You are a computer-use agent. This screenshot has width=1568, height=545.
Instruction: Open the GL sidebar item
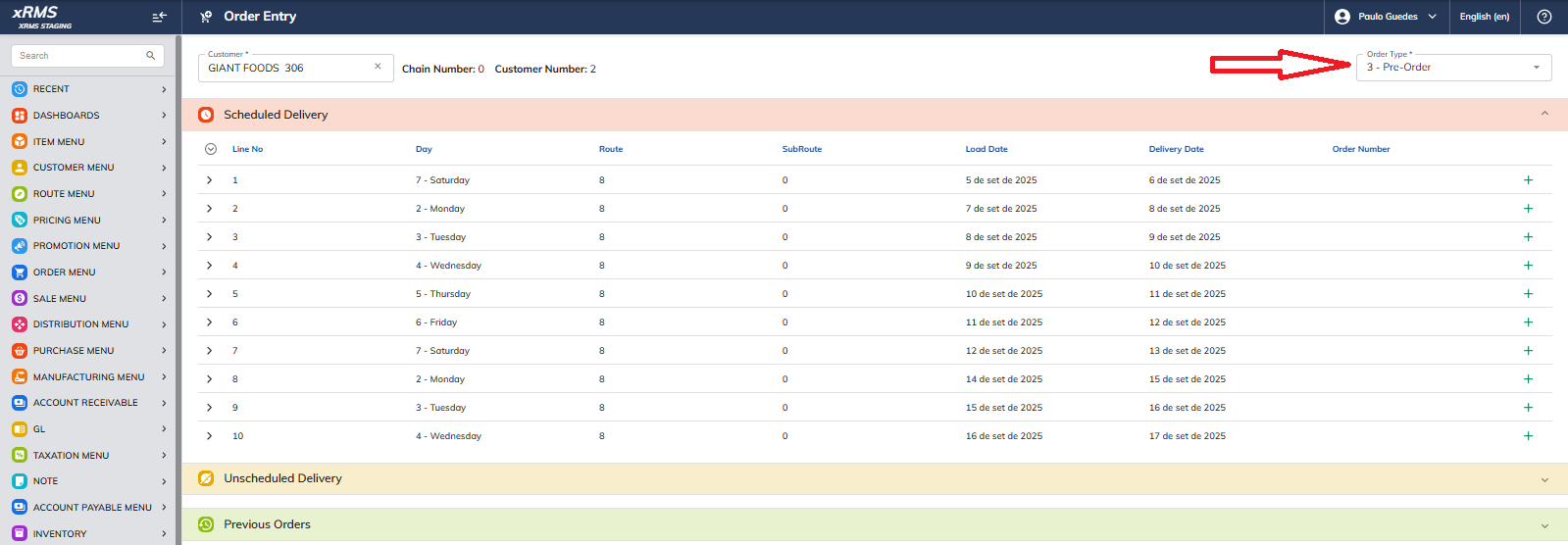point(88,429)
